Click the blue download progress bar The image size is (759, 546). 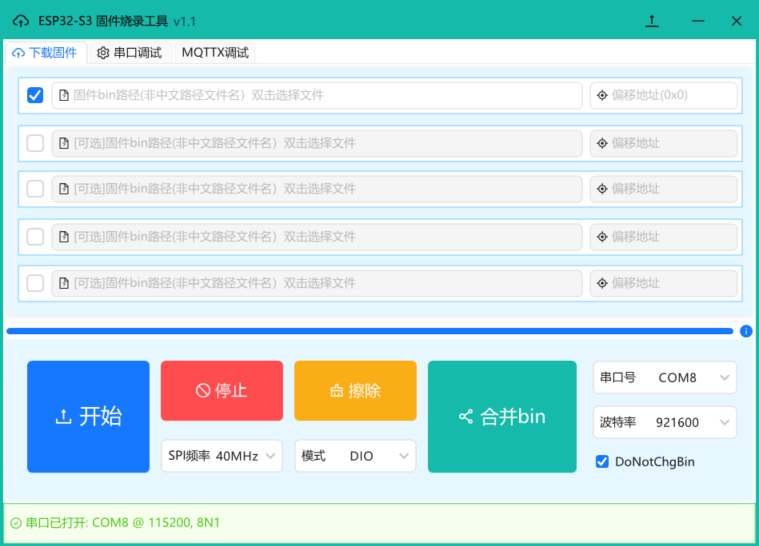370,331
